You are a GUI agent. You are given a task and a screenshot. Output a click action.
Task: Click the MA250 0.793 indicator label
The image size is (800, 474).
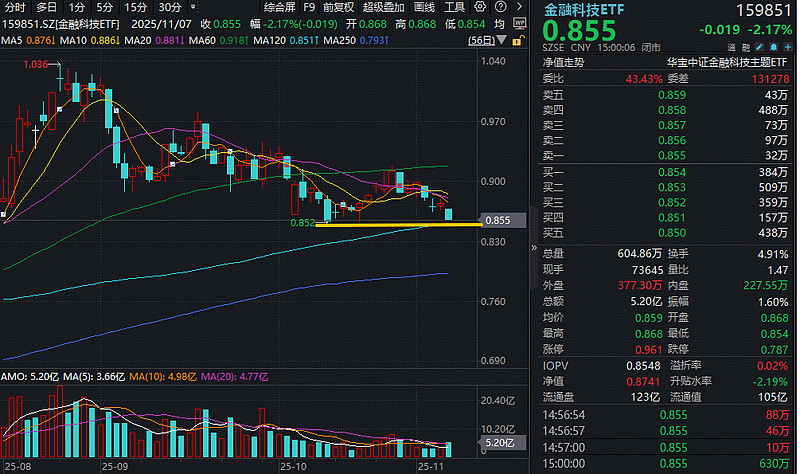pos(356,40)
